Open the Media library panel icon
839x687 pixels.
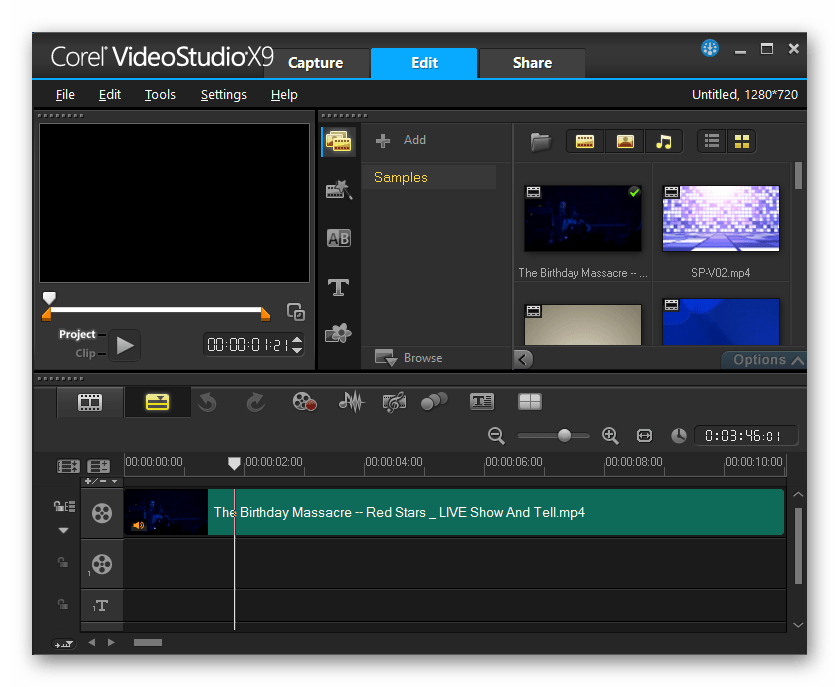click(x=338, y=141)
